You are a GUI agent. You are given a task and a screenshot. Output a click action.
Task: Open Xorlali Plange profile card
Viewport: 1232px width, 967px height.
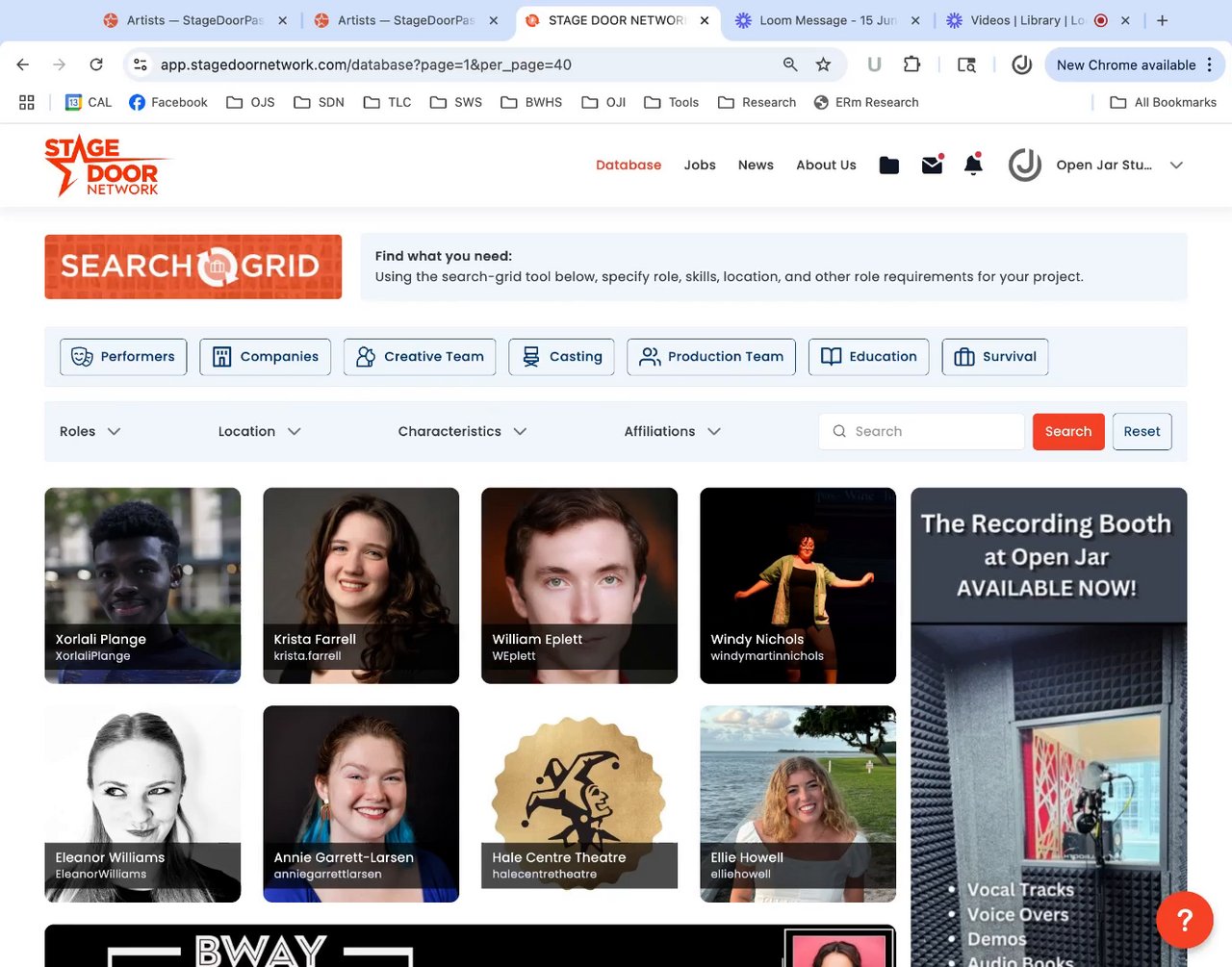(x=142, y=586)
